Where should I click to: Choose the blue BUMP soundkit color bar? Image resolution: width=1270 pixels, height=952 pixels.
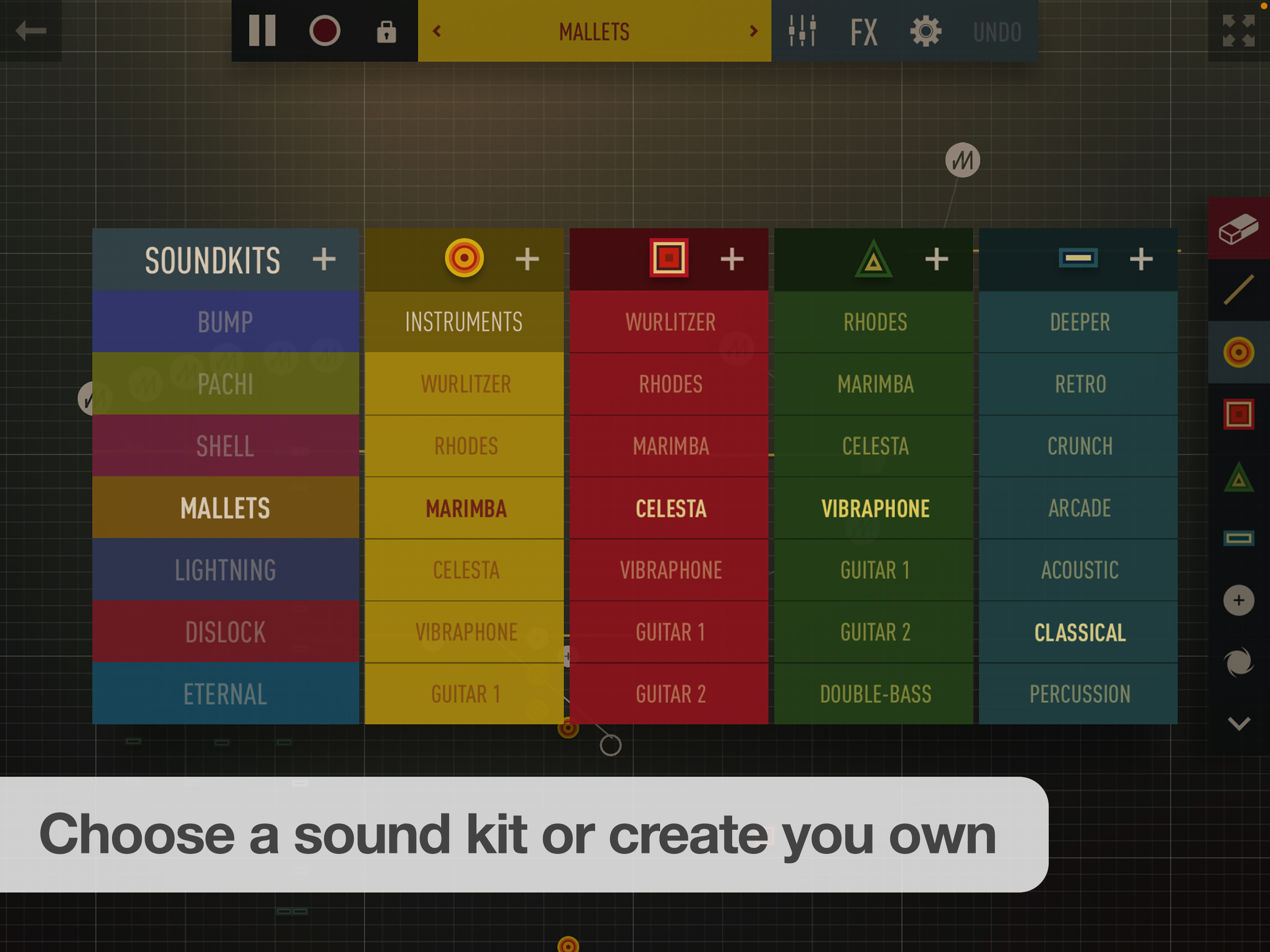click(x=225, y=322)
